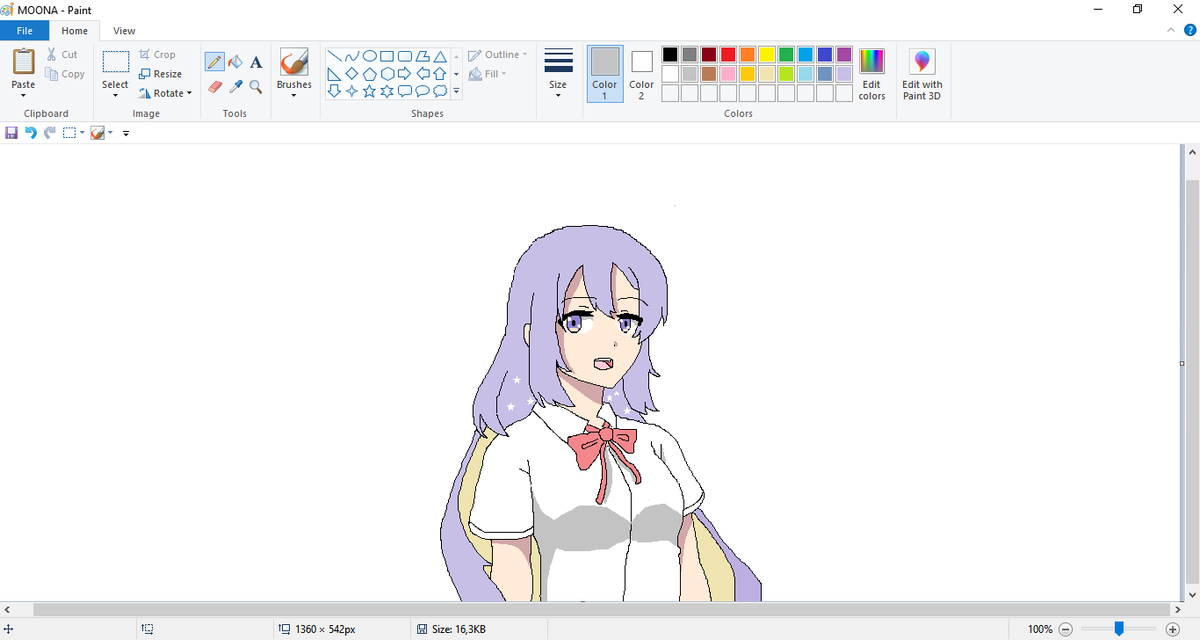Open the File menu
This screenshot has height=640, width=1200.
(24, 31)
